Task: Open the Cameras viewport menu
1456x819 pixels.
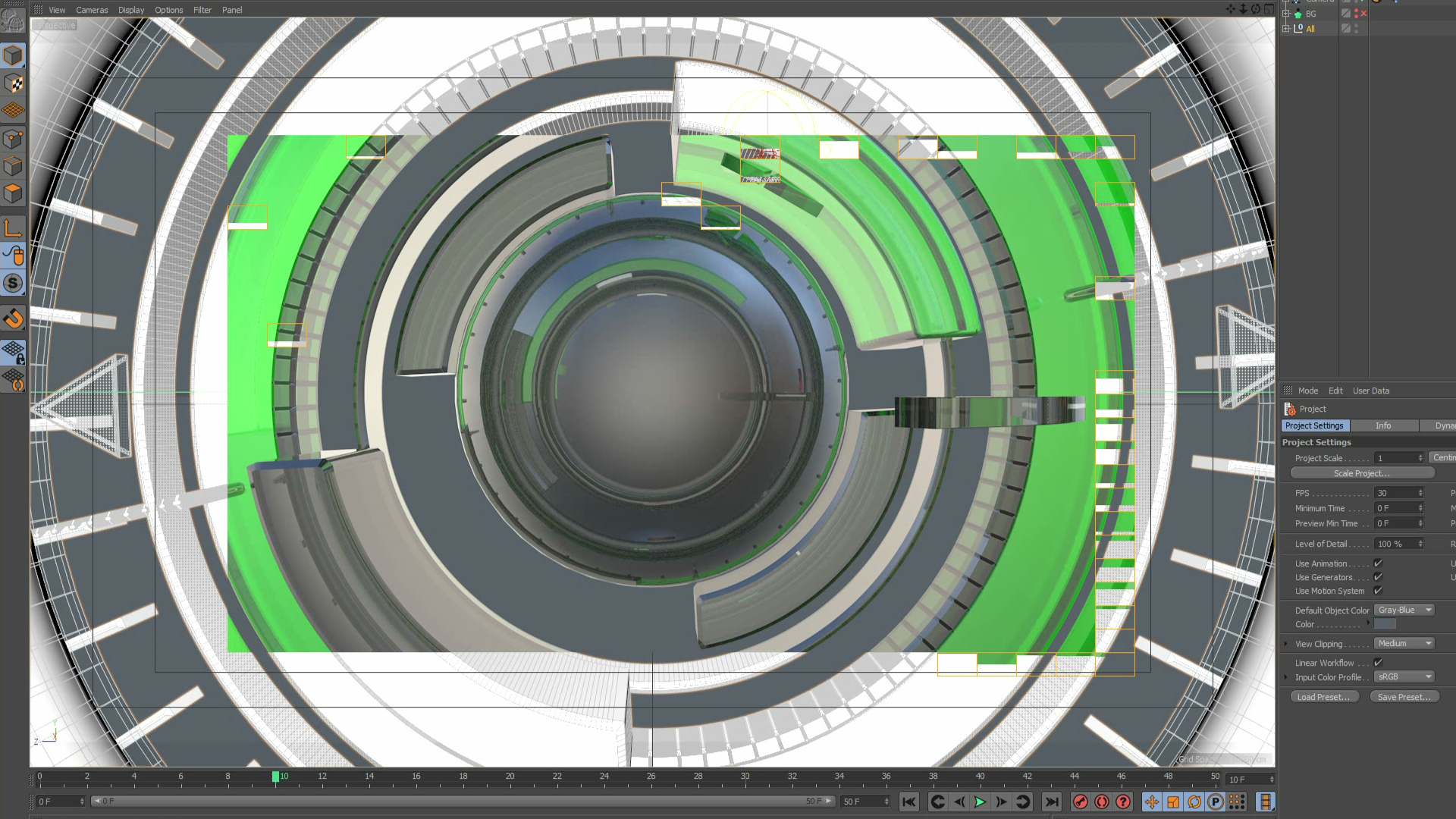Action: [x=92, y=10]
